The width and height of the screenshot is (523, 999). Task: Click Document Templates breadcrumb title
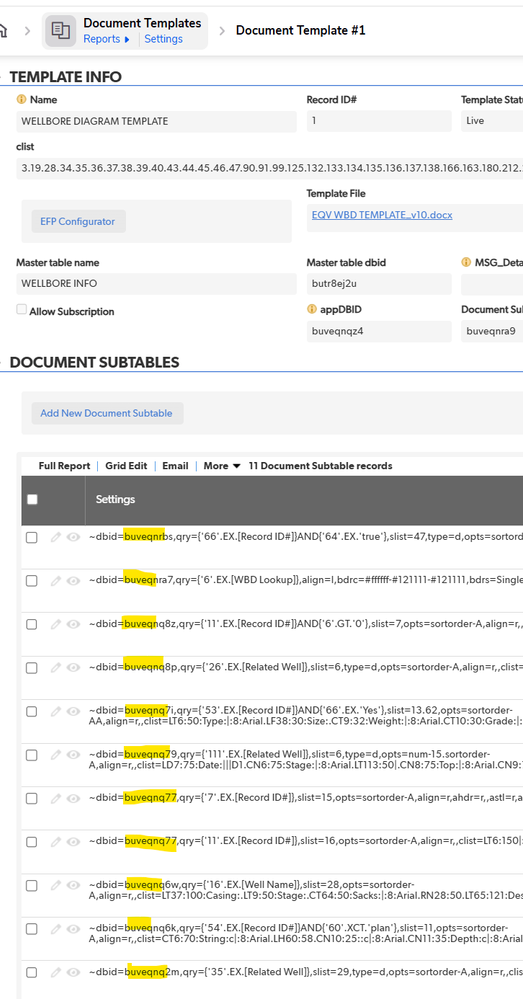pyautogui.click(x=142, y=23)
